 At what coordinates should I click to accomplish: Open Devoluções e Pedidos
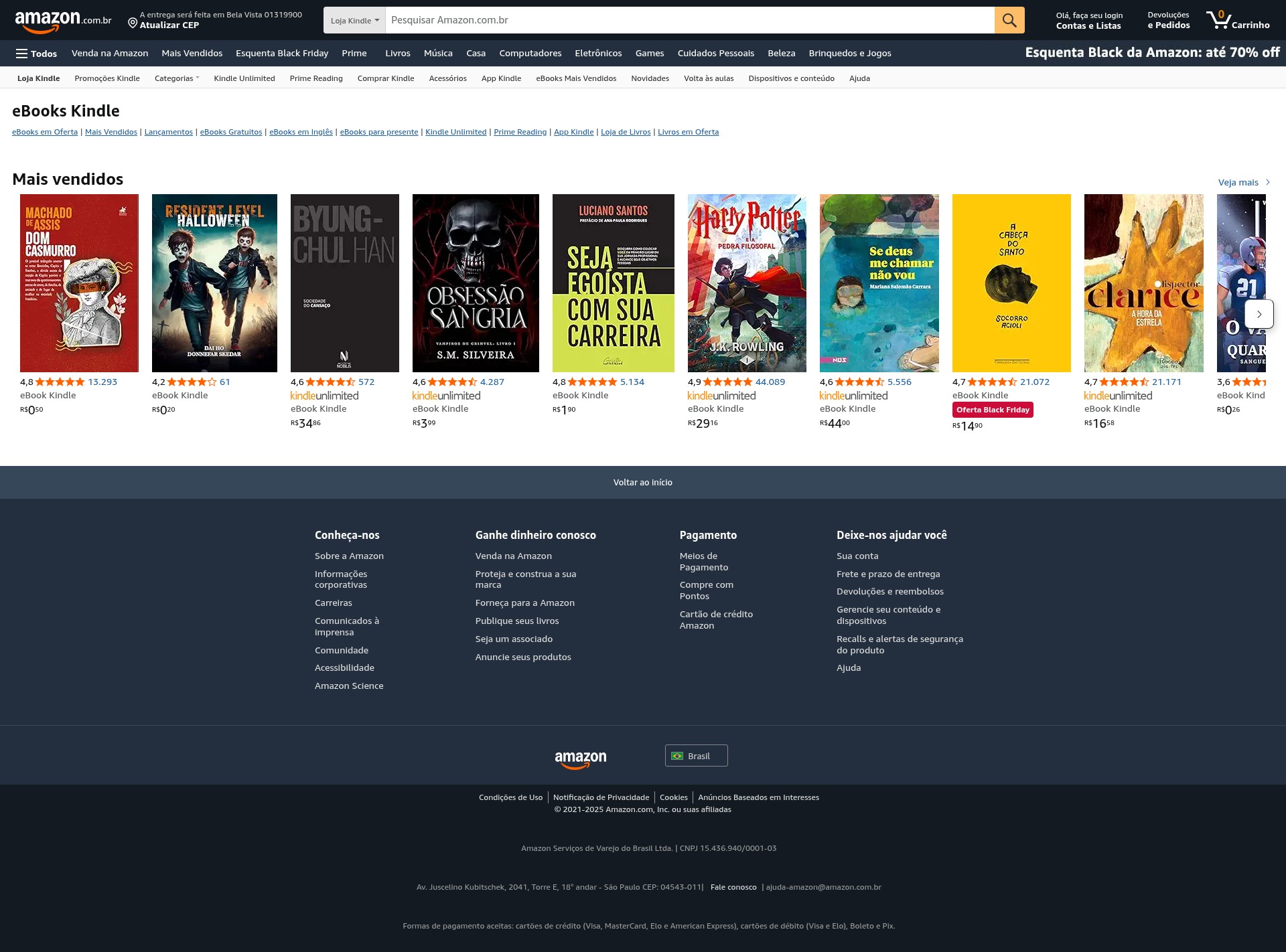1169,20
